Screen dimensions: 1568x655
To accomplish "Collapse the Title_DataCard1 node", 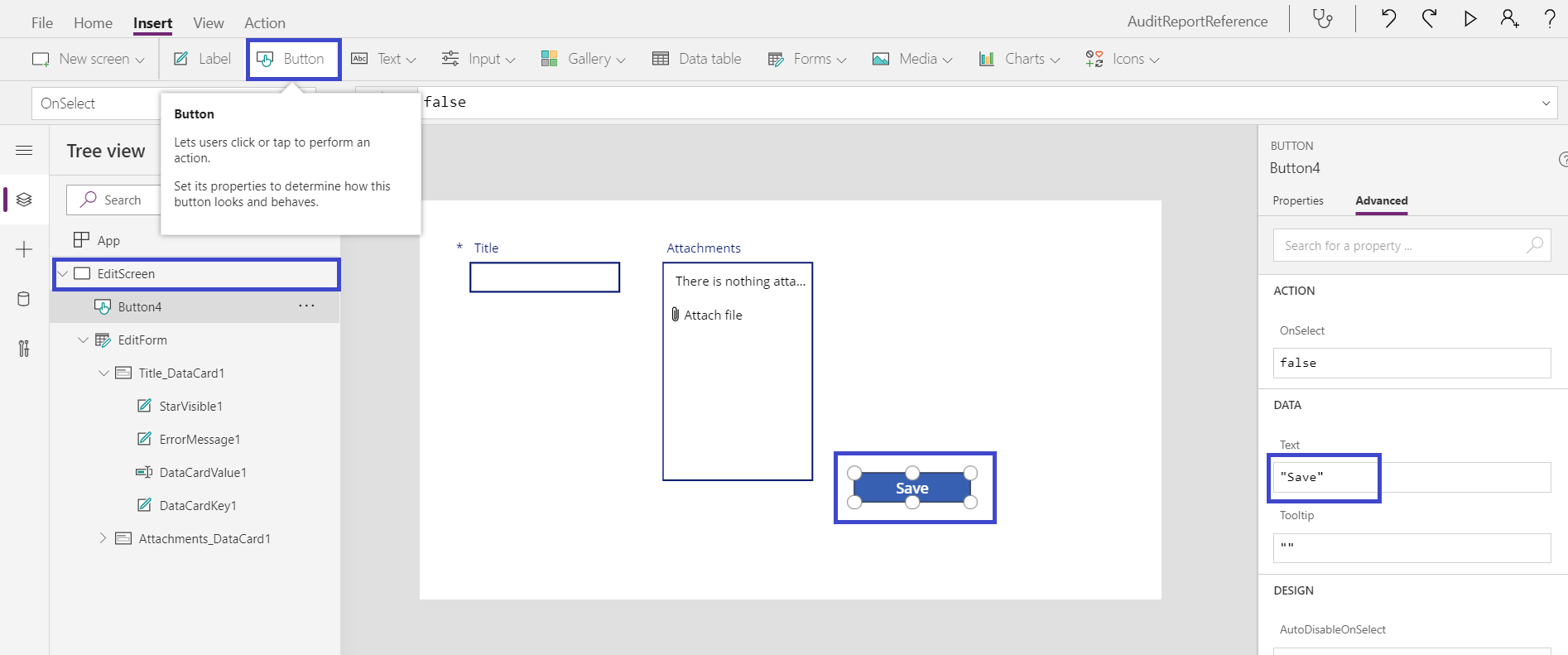I will point(103,373).
